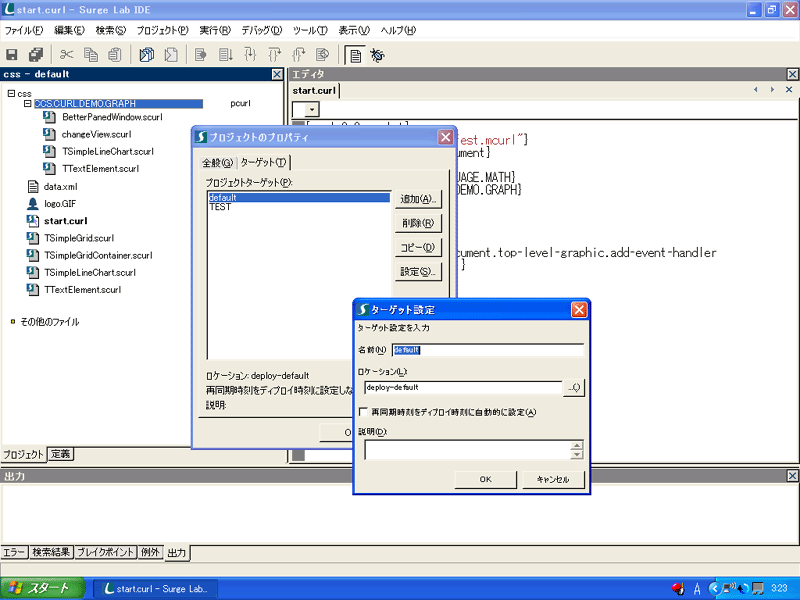Click the コピー button
This screenshot has width=800, height=600.
point(418,247)
